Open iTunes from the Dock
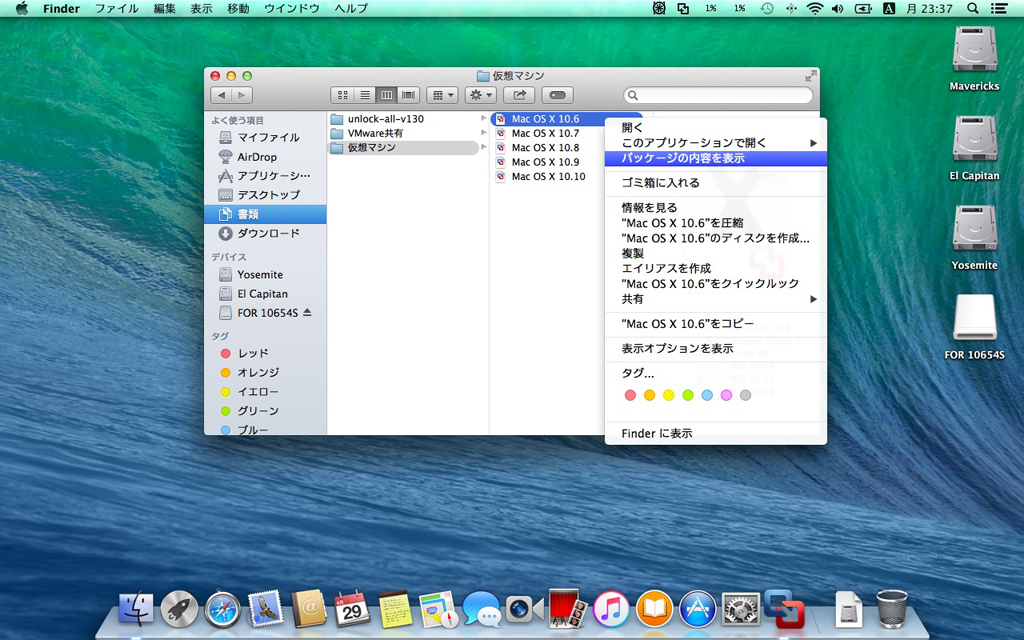Screen dimensions: 1024x640 click(x=611, y=609)
